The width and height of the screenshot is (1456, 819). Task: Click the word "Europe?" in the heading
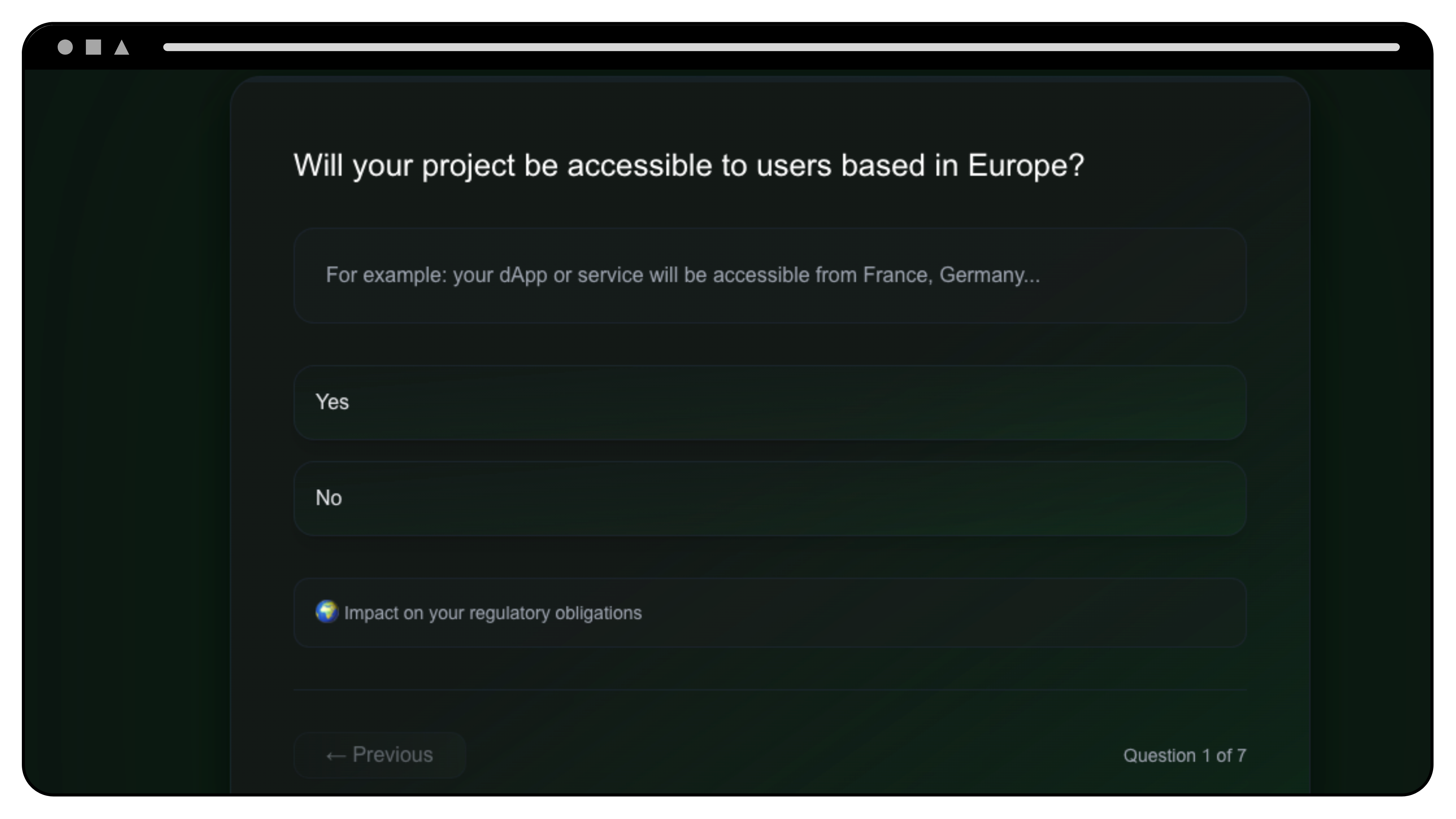point(1026,166)
